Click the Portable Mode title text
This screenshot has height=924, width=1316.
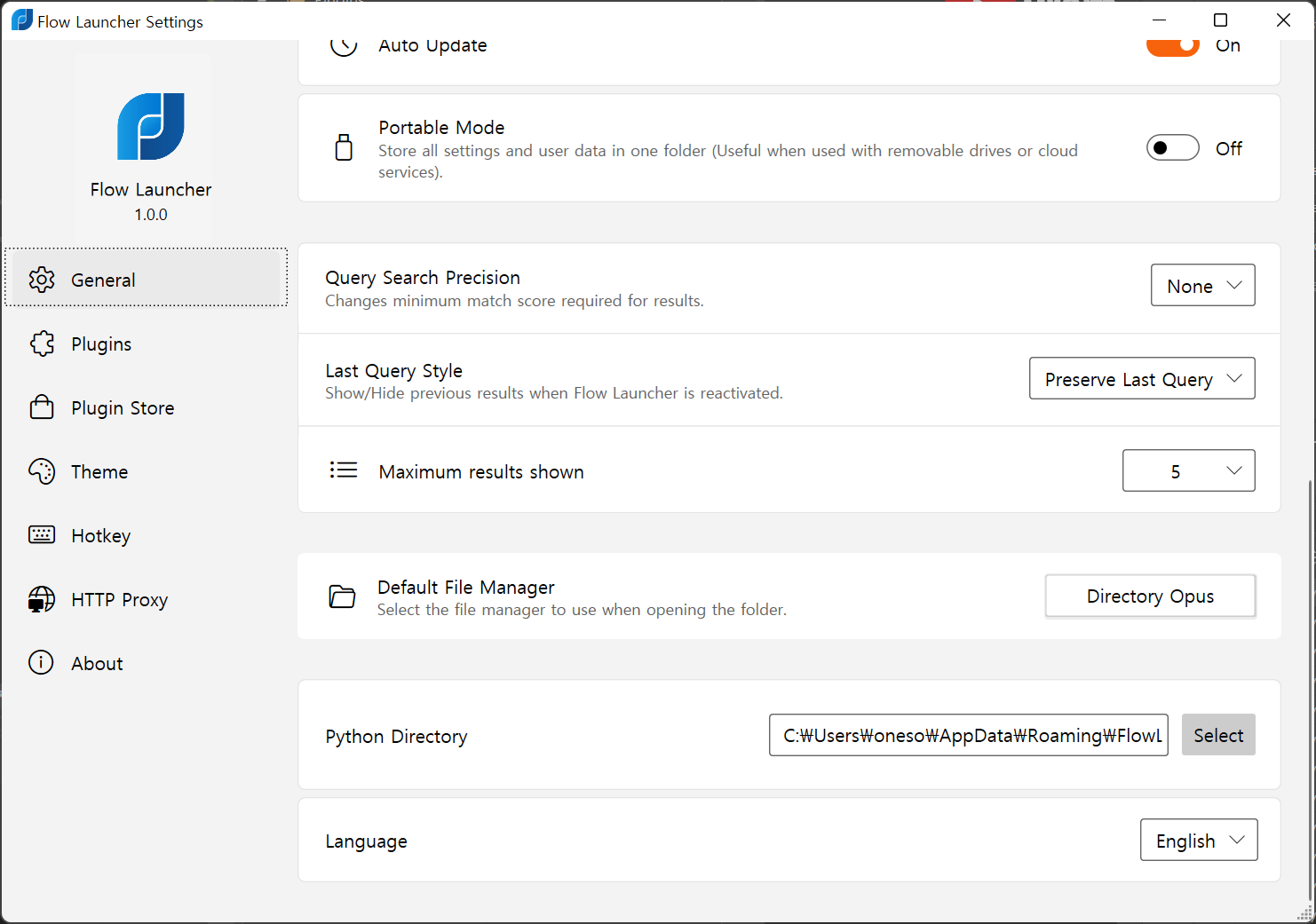[441, 128]
